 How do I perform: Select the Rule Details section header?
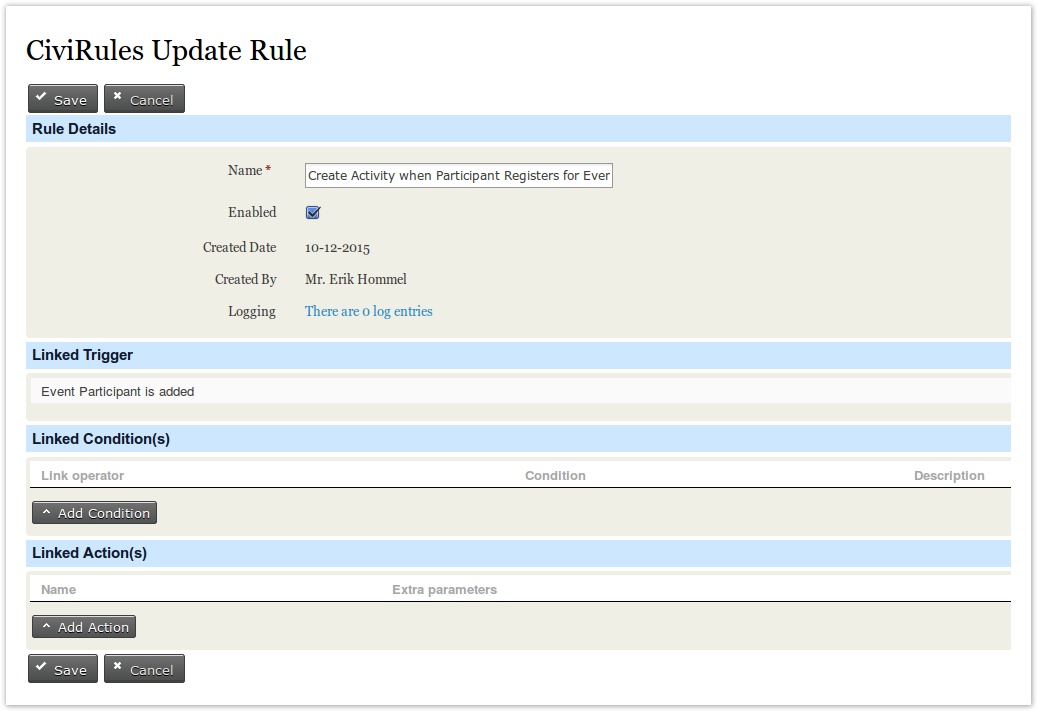tap(74, 129)
